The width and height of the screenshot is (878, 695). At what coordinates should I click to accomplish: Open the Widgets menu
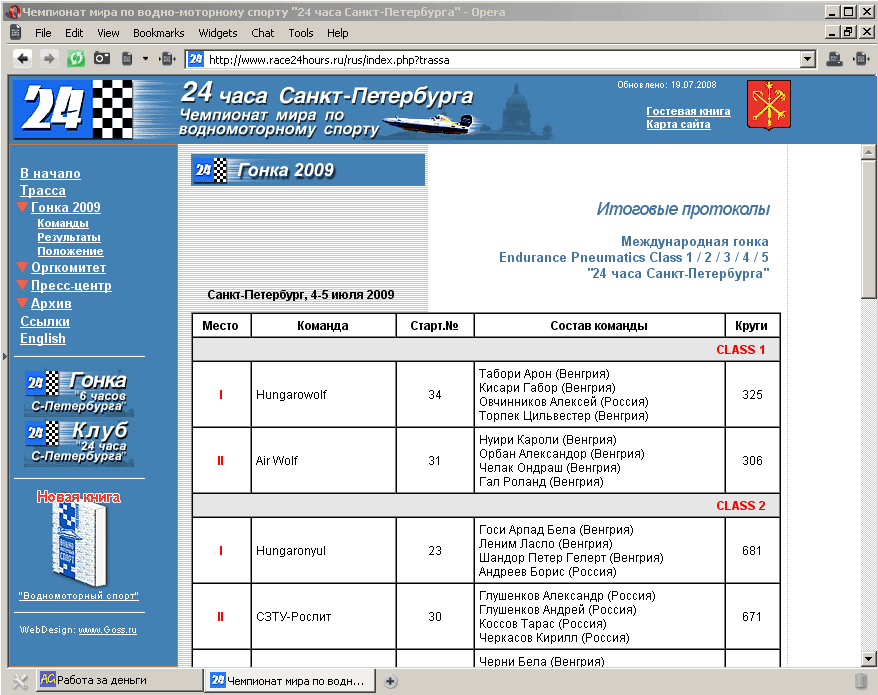(218, 33)
